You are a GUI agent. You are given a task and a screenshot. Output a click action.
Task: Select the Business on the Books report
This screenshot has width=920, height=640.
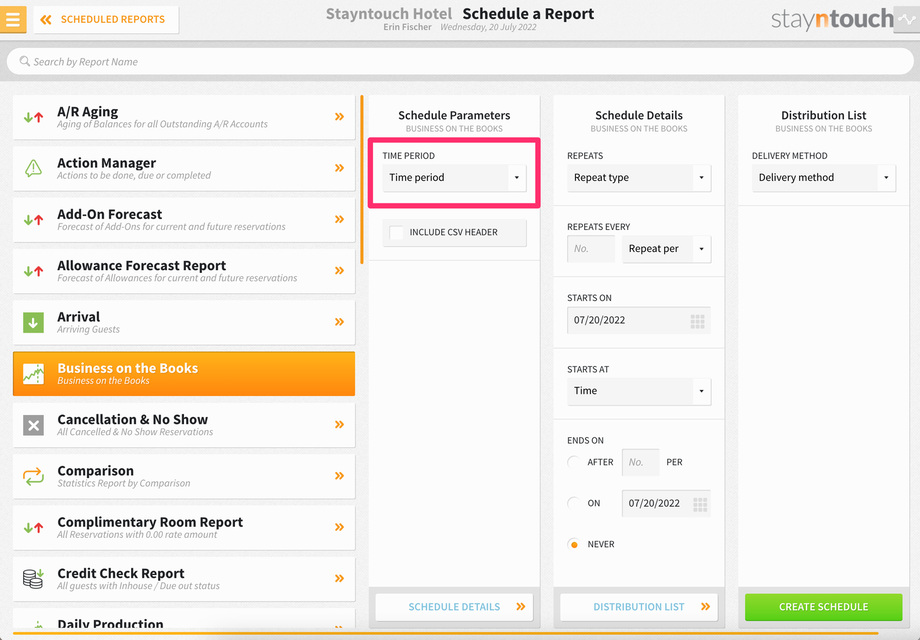pos(184,374)
